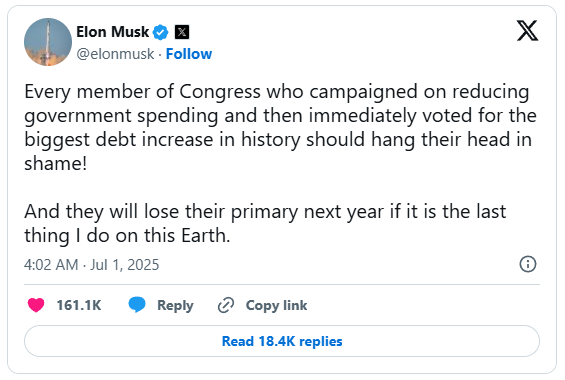
Task: Choose the Copy link text
Action: click(x=276, y=305)
